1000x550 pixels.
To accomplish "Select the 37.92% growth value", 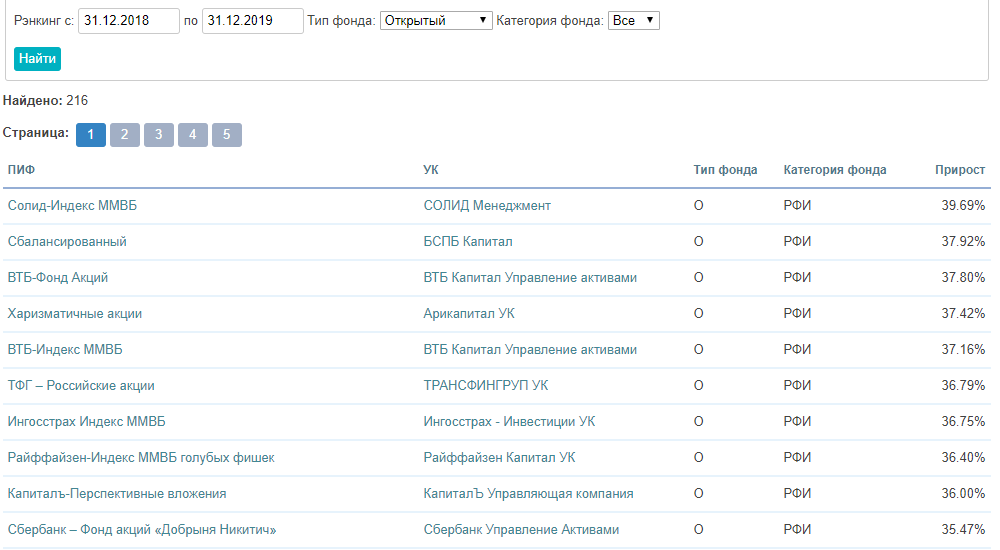I will pos(963,241).
